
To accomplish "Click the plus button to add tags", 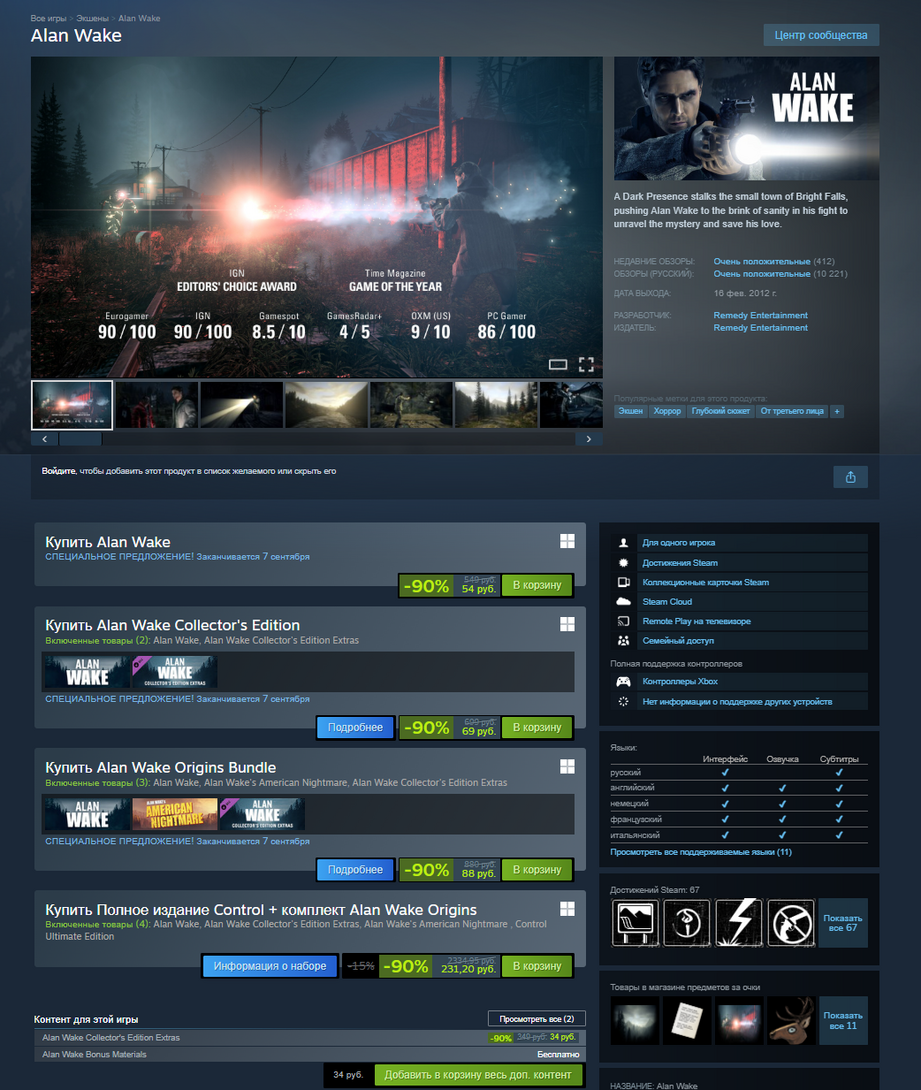I will point(837,412).
